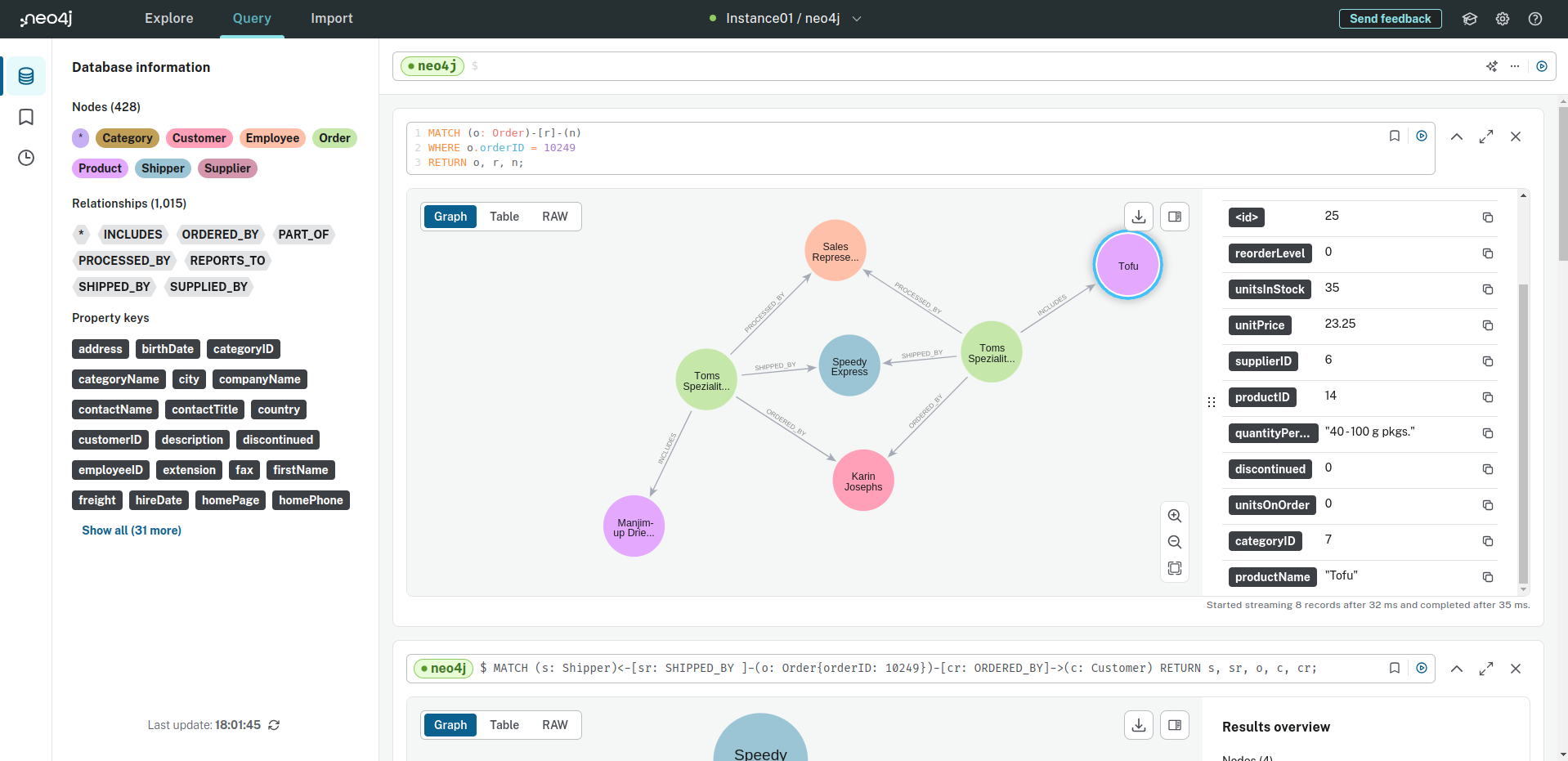Bookmark the orderID 10249 query
Image resolution: width=1568 pixels, height=761 pixels.
point(1395,136)
